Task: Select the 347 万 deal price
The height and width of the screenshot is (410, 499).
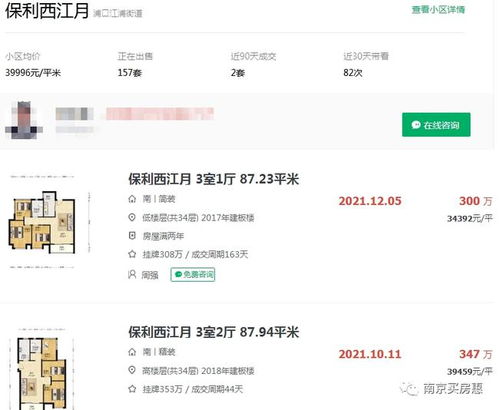Action: click(476, 354)
